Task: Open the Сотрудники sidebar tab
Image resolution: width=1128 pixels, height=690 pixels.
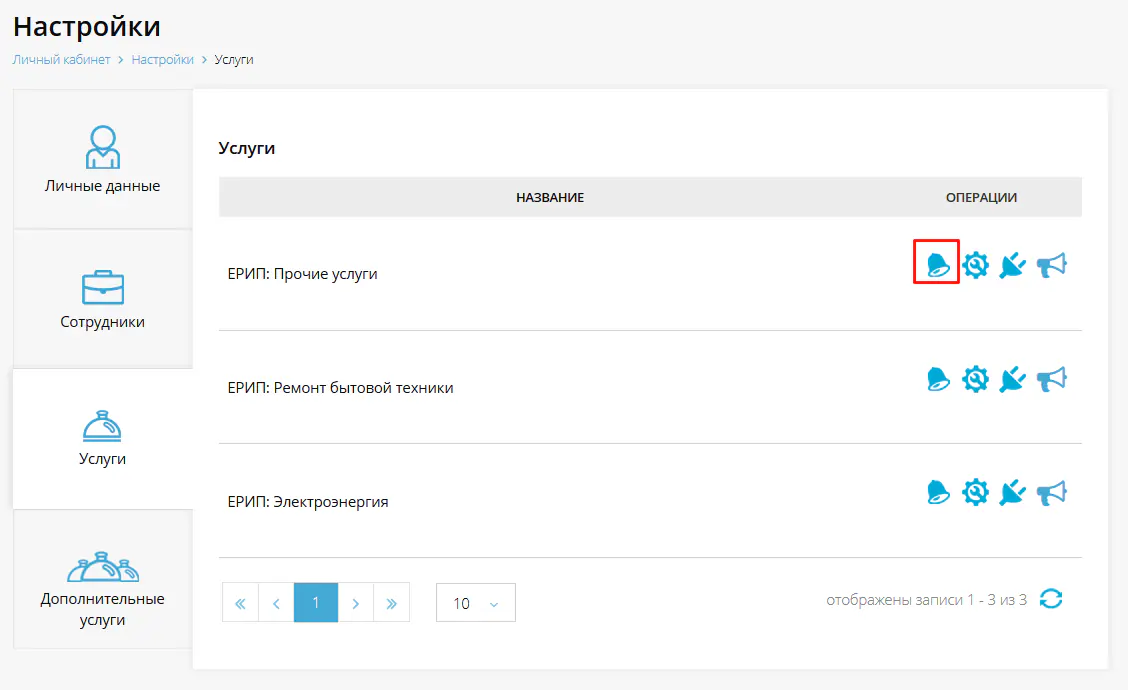Action: click(x=102, y=298)
